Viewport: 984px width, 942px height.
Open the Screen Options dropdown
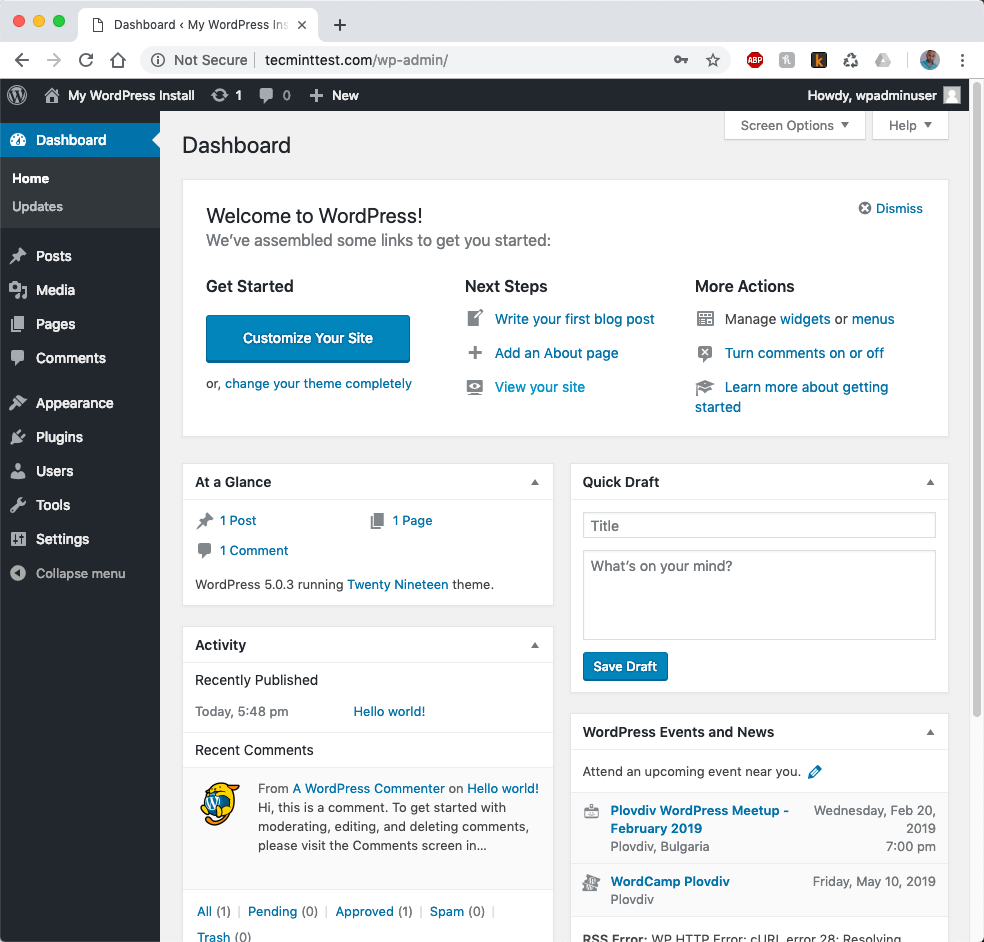794,125
